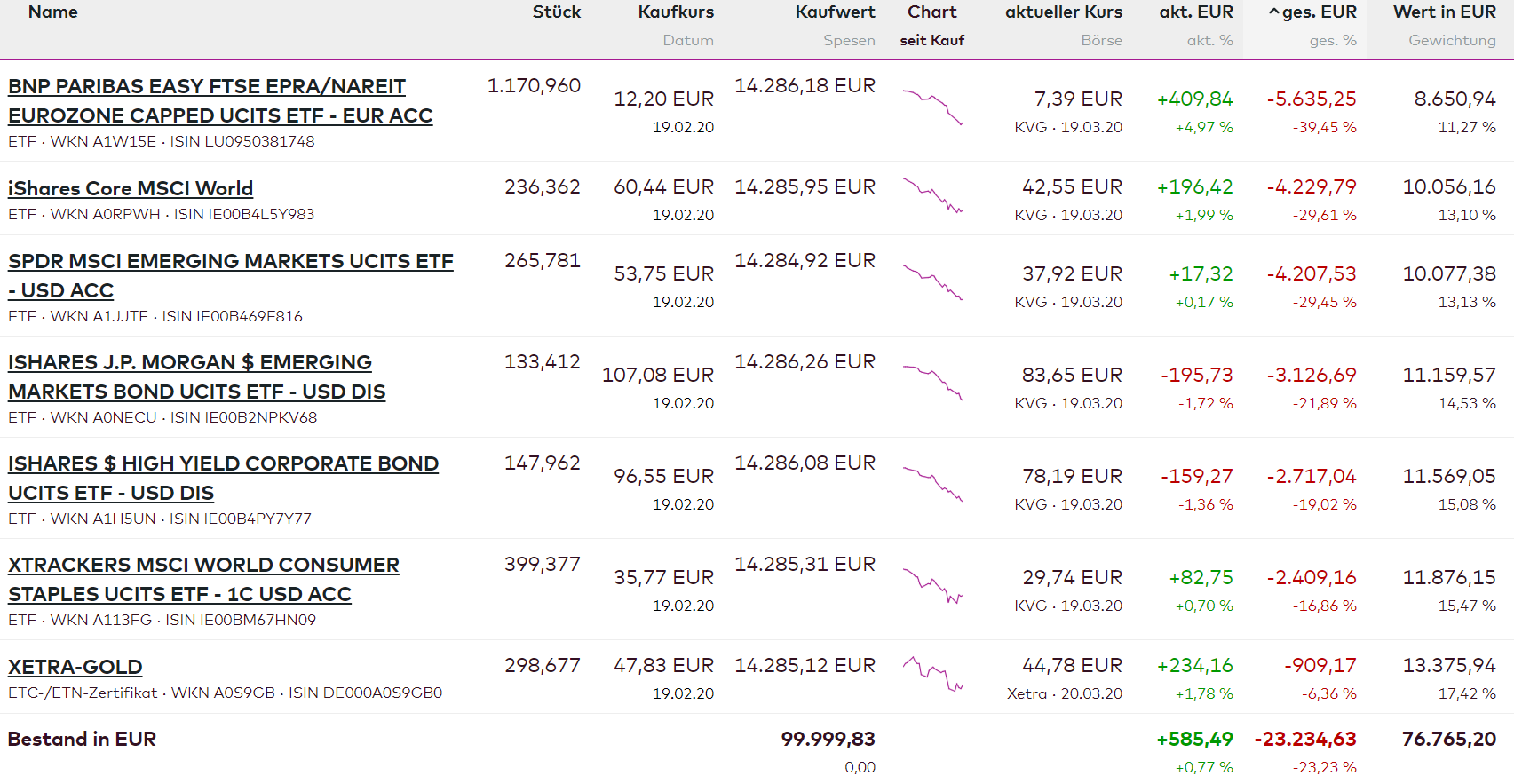Click the Xtrackers Consumer Staples sparkline chart
The width and height of the screenshot is (1514, 784).
932,585
